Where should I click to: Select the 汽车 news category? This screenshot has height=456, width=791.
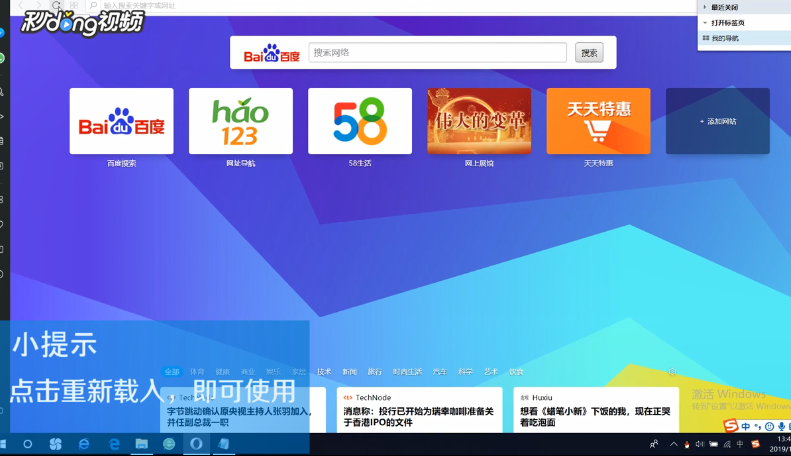pos(439,372)
